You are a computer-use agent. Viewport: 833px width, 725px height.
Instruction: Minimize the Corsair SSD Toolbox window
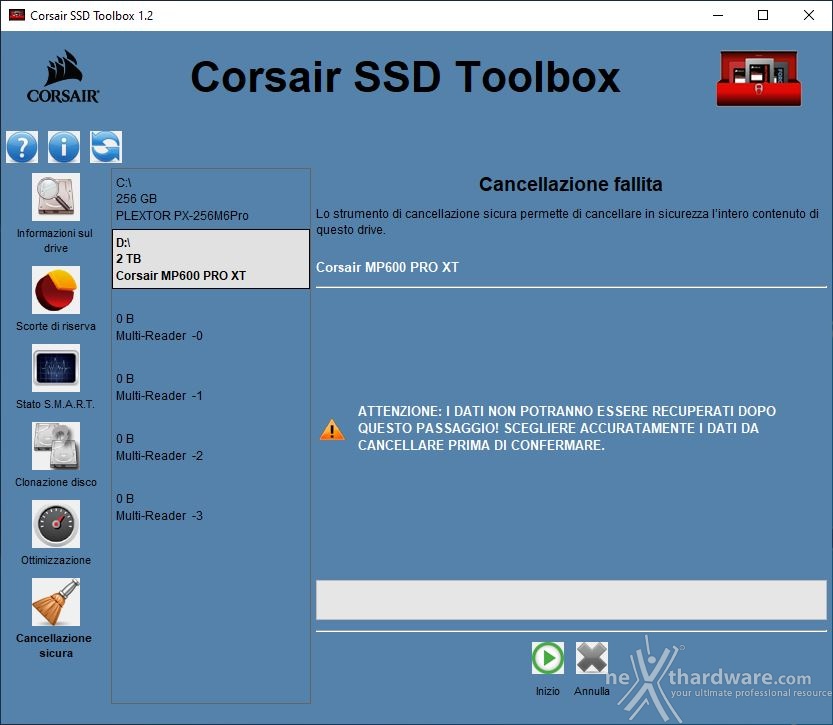pyautogui.click(x=718, y=15)
